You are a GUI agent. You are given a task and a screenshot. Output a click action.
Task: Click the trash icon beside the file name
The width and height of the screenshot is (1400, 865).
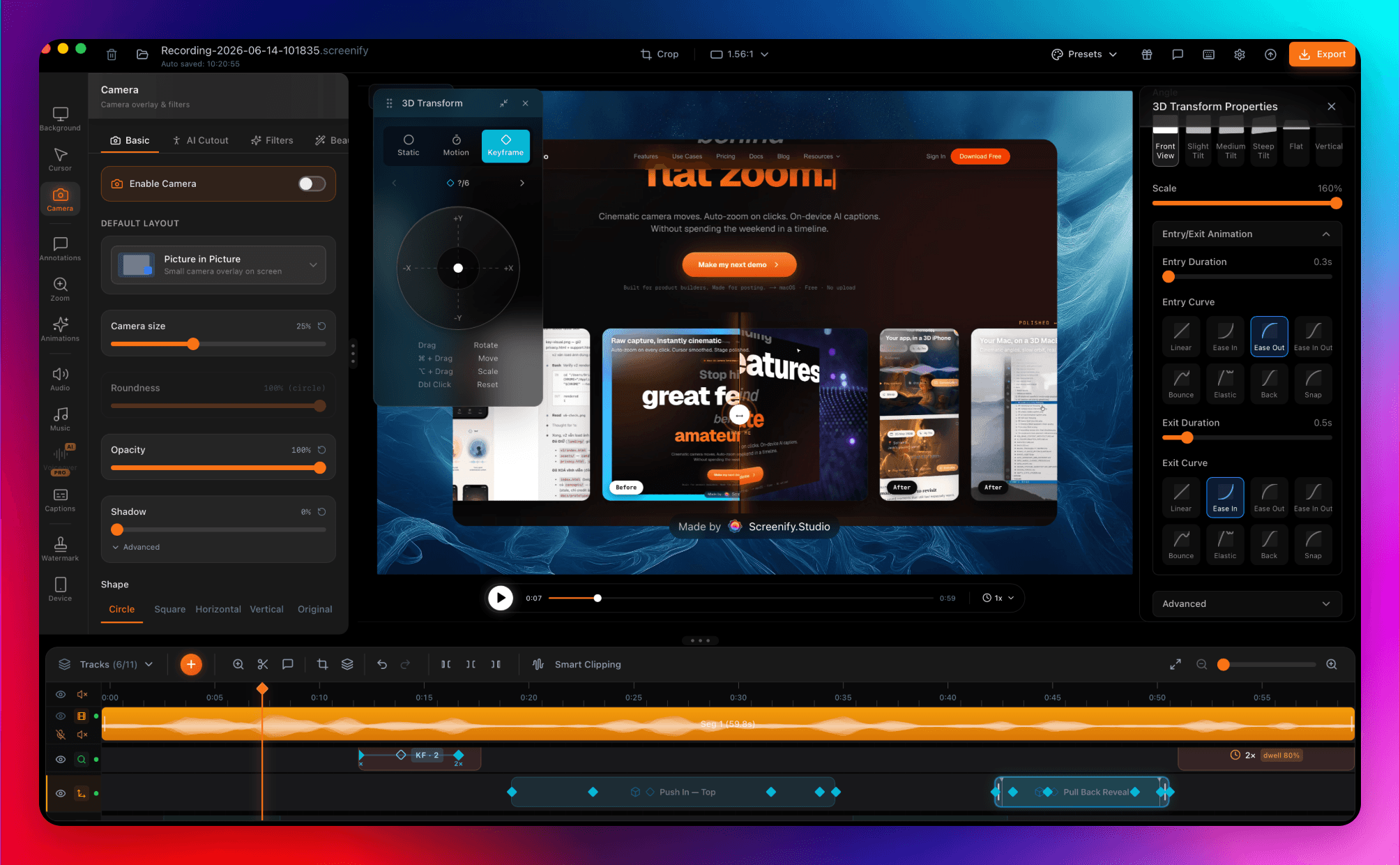click(112, 54)
